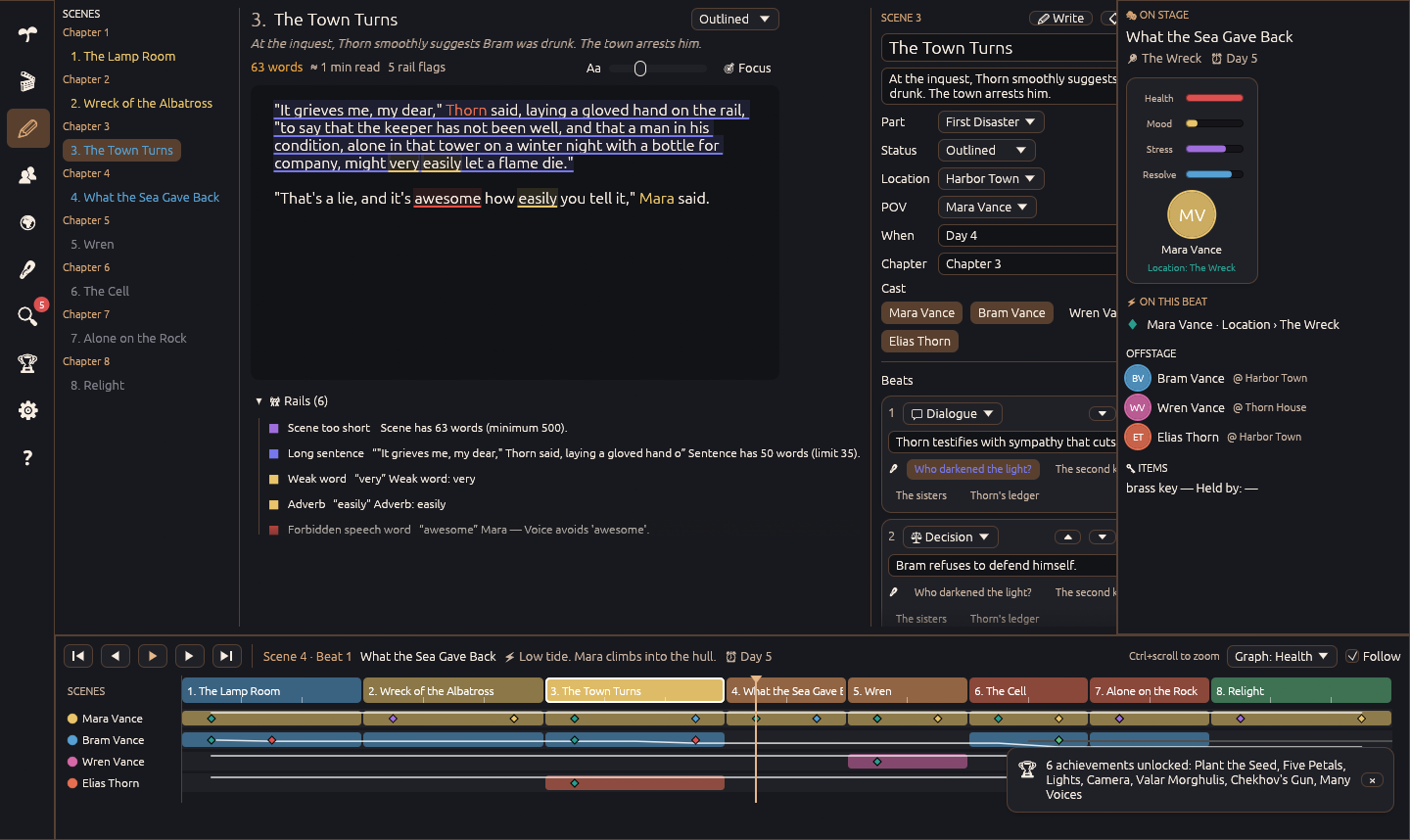Open the gear settings sidebar icon
The image size is (1410, 840).
coord(27,410)
